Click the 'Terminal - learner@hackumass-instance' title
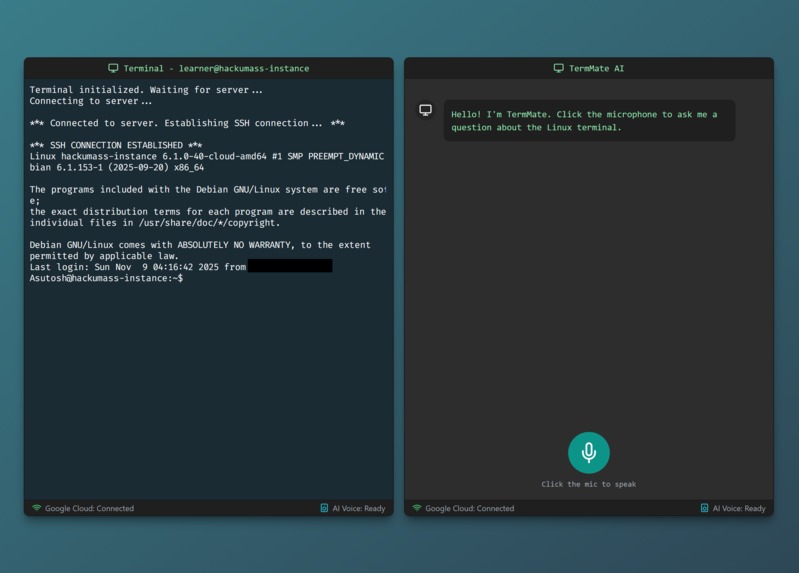Image resolution: width=799 pixels, height=573 pixels. point(216,68)
